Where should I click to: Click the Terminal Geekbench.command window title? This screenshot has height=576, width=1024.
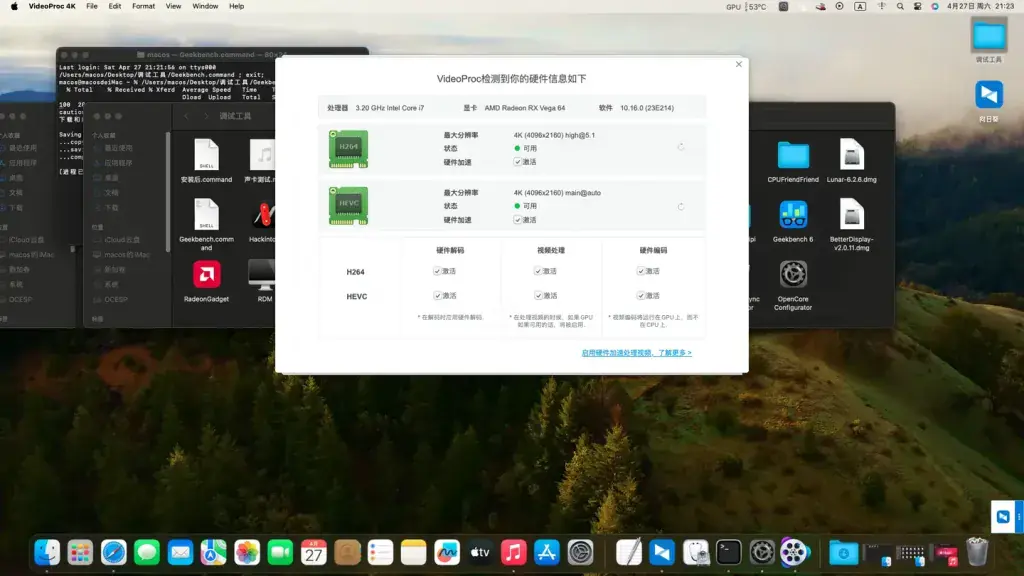213,55
